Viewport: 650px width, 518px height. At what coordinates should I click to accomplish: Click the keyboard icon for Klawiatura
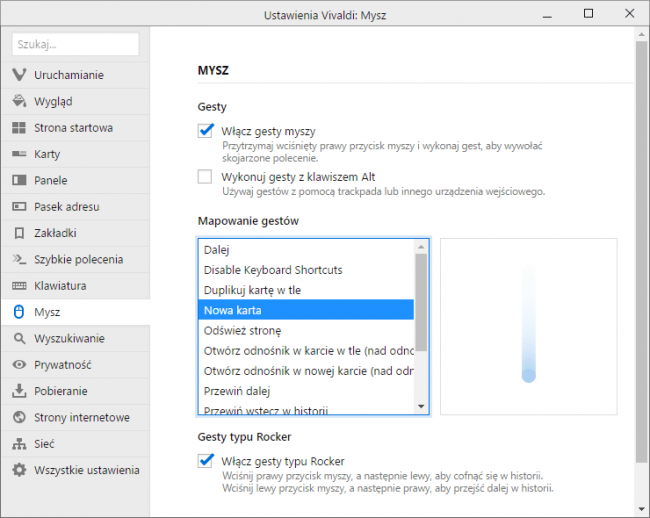click(19, 286)
